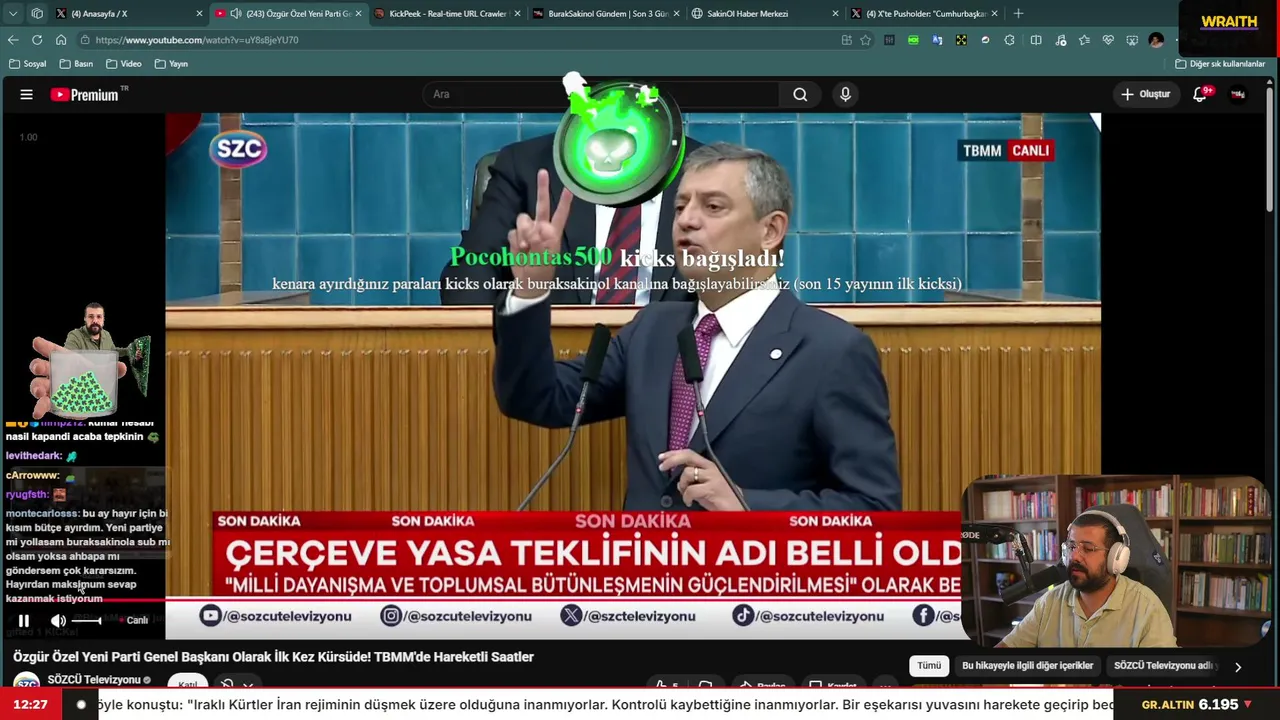
Task: Click the streamer webcam overlay
Action: coord(1114,560)
